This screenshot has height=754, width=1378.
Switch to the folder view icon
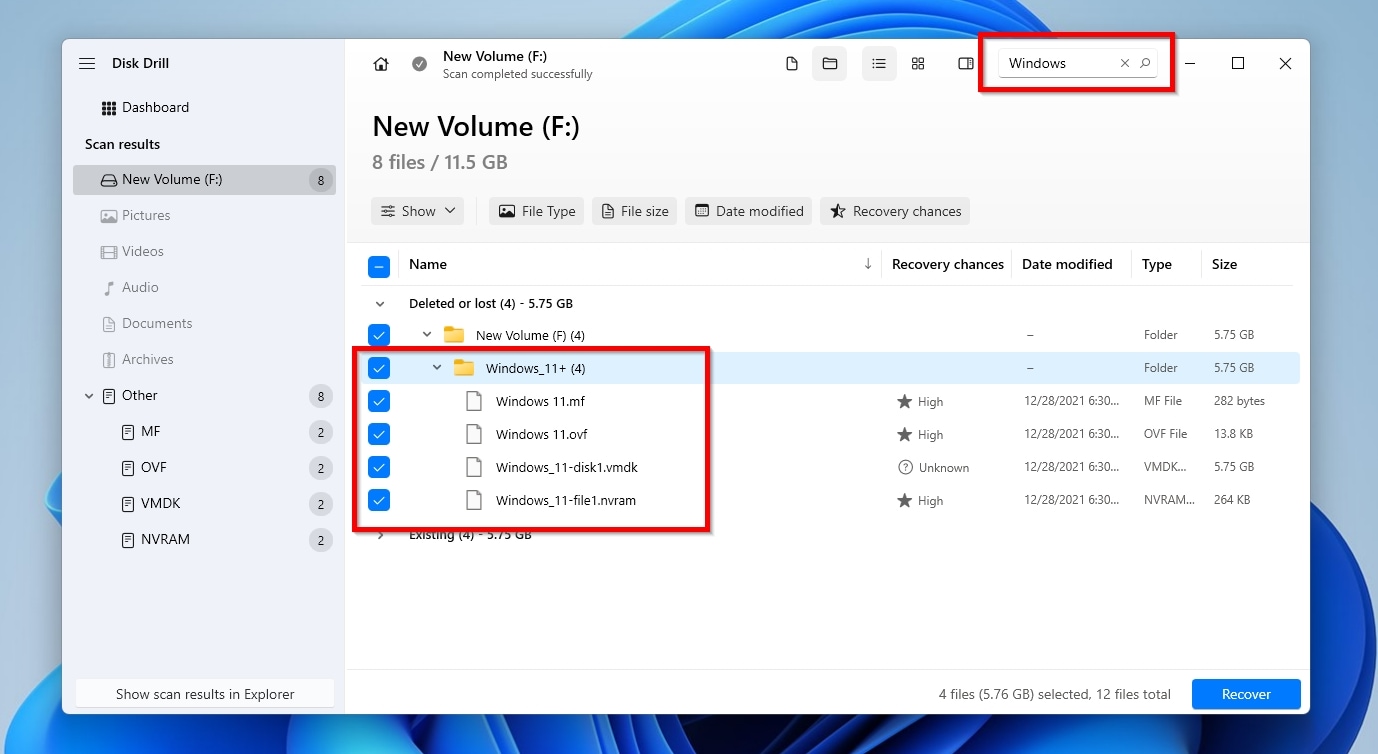(829, 64)
